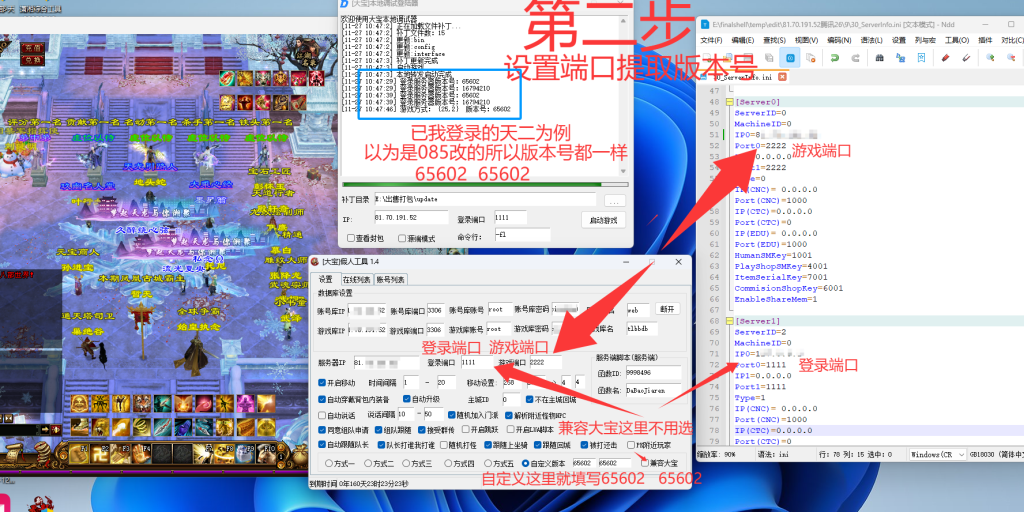Open the 查找(S) menu in Ndd
The height and width of the screenshot is (512, 1024).
pyautogui.click(x=774, y=40)
